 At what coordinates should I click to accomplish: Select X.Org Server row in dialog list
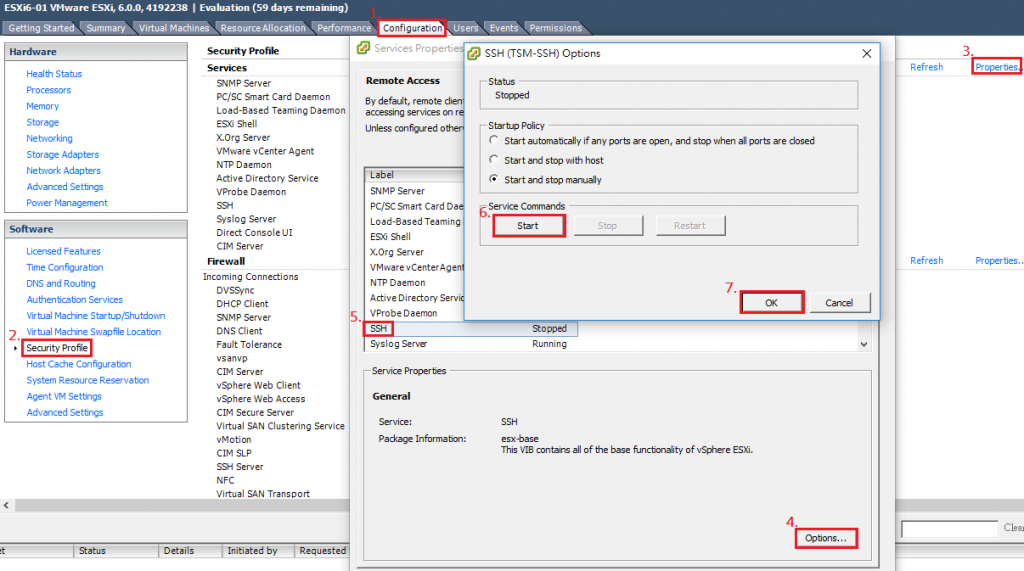click(x=415, y=252)
